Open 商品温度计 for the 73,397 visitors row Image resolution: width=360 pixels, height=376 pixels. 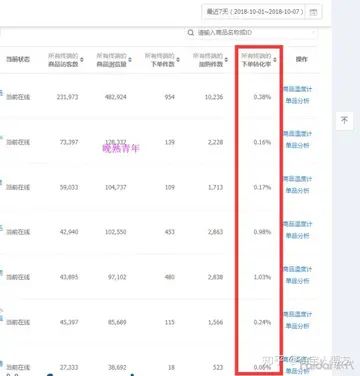[297, 134]
